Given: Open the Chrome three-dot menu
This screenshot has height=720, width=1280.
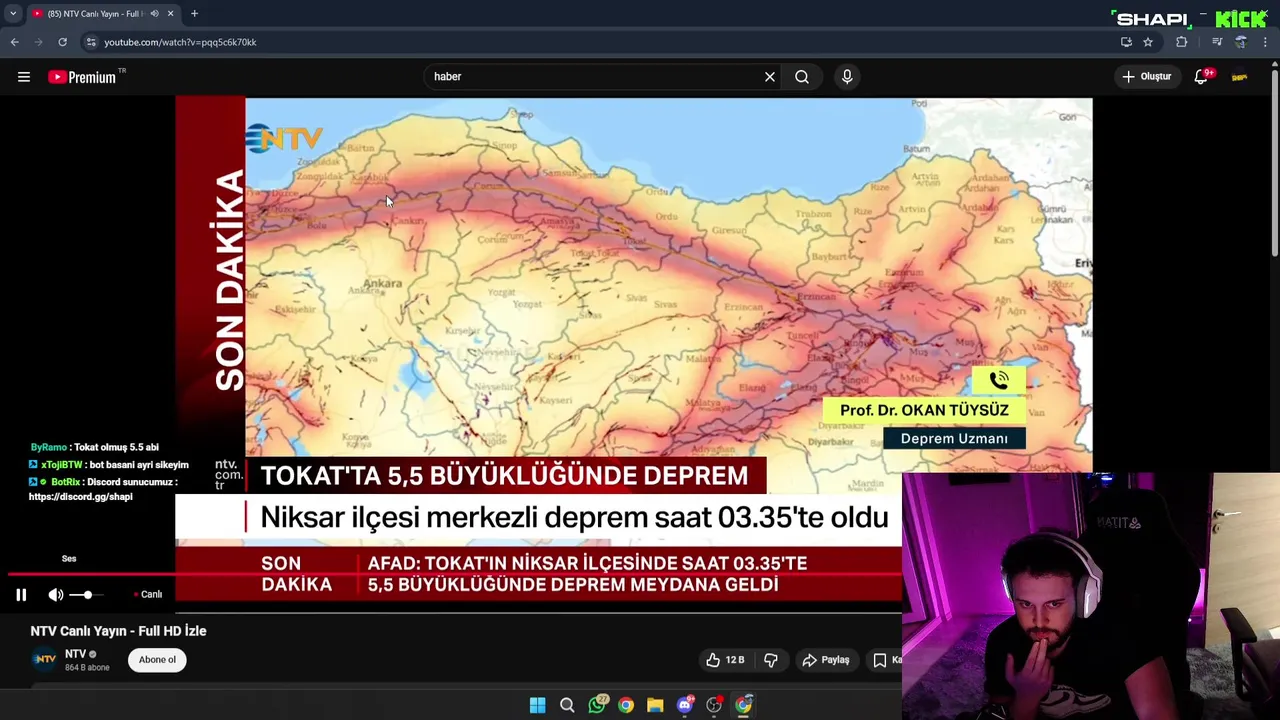Looking at the screenshot, I should point(1266,42).
